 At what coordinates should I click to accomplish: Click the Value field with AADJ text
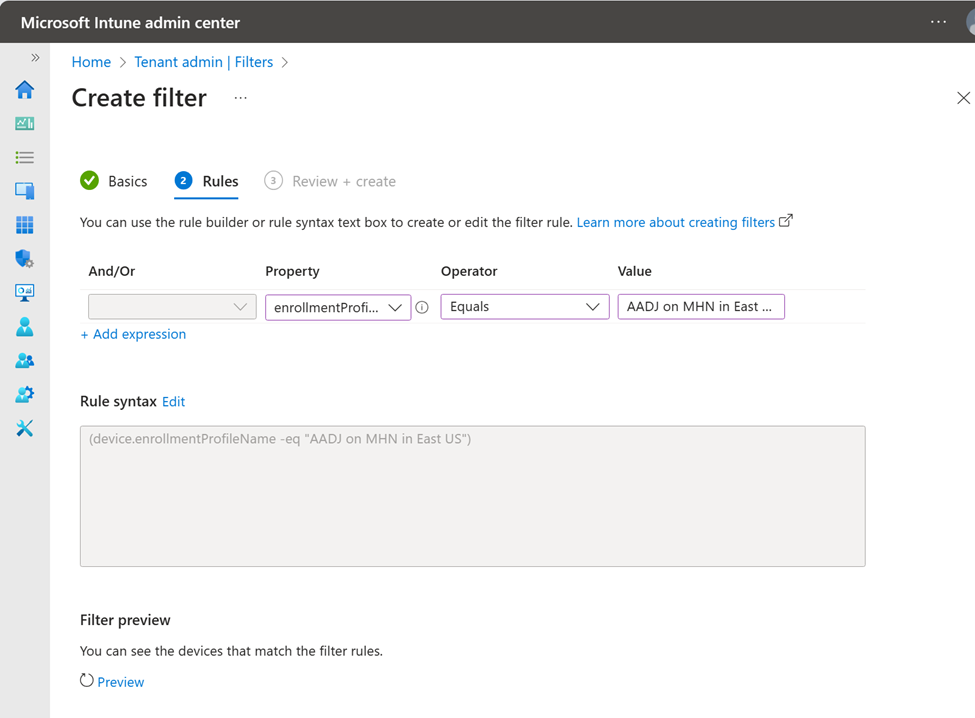click(700, 307)
